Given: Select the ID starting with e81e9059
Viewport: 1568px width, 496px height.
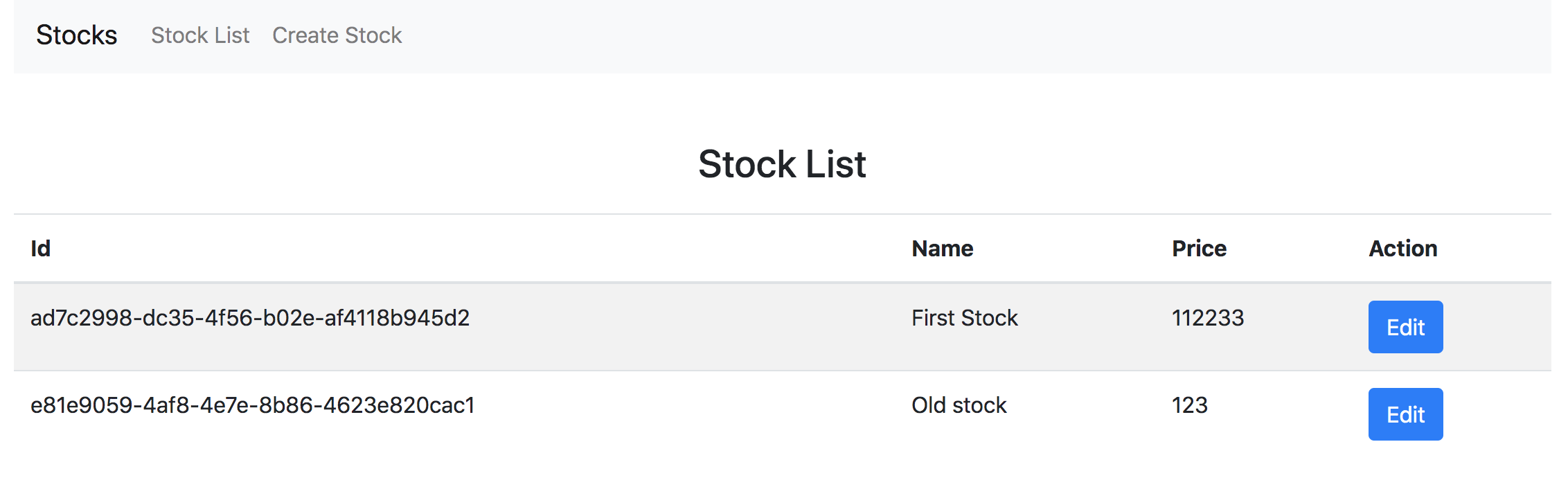Looking at the screenshot, I should click(x=253, y=405).
